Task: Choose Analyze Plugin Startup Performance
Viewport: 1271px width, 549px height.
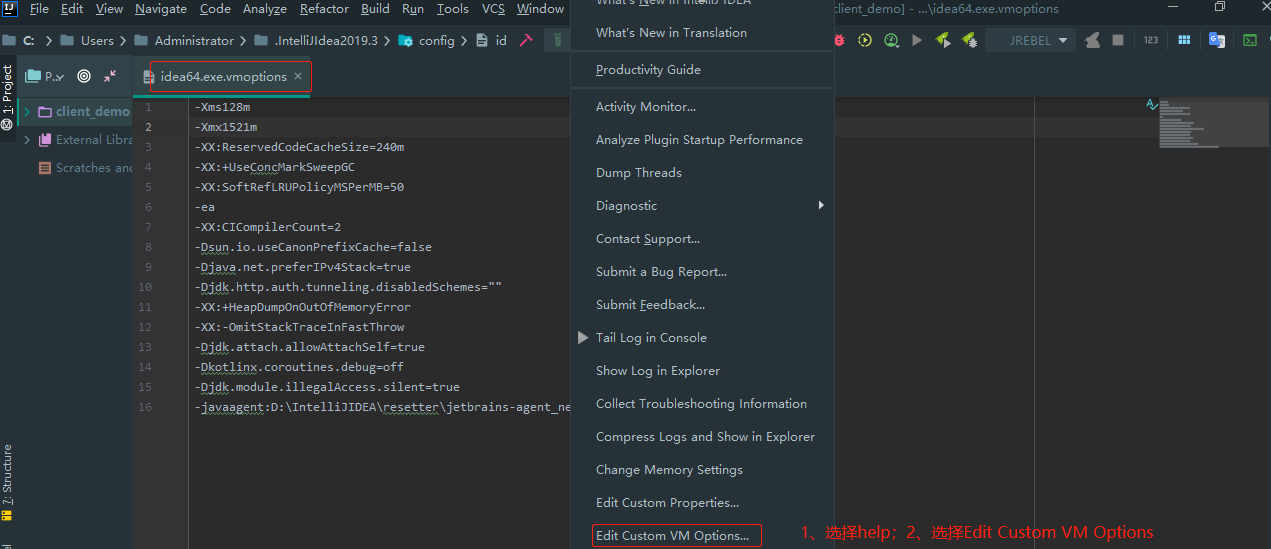Action: (x=699, y=140)
